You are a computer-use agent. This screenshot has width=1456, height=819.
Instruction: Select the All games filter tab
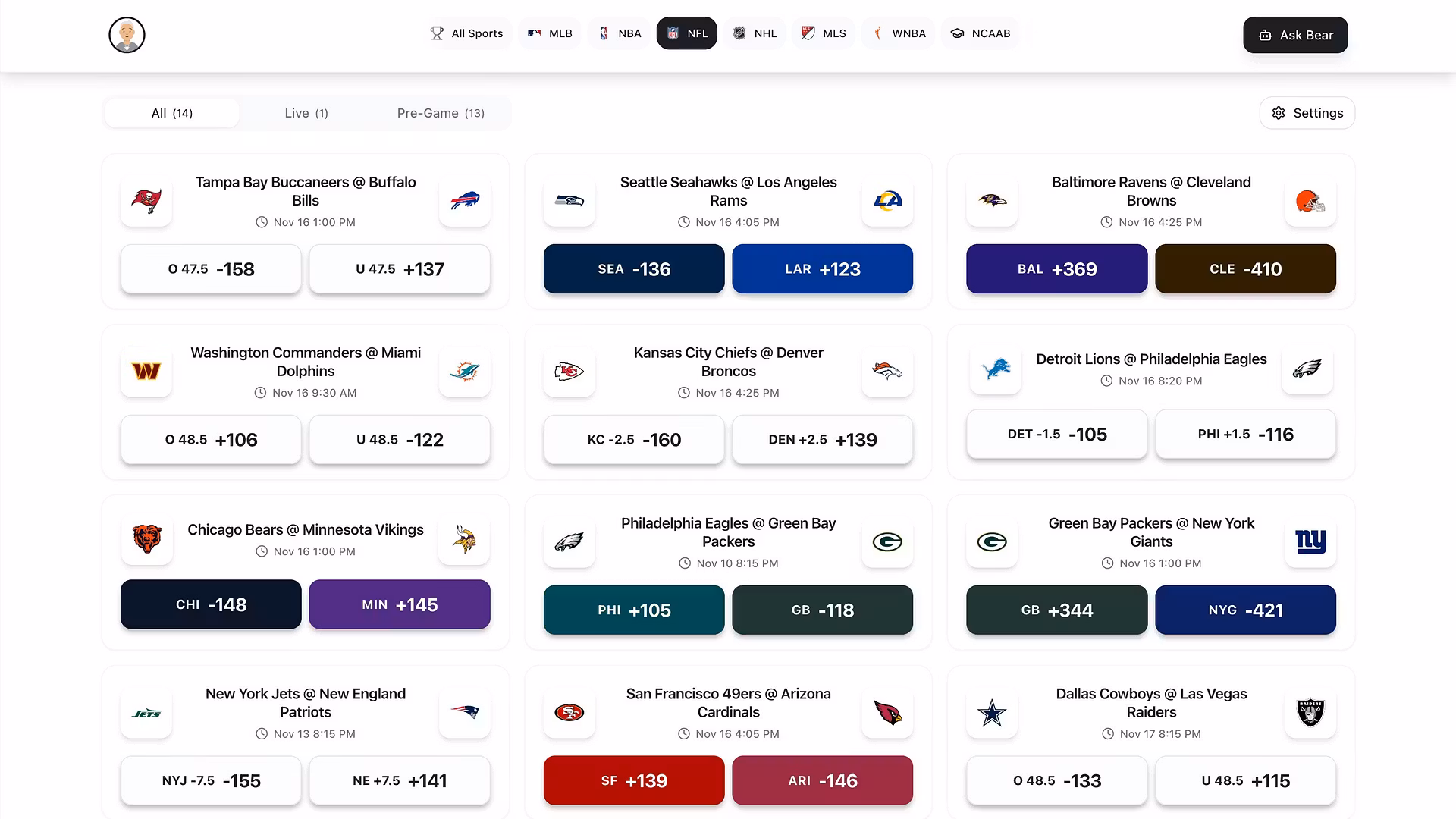tap(172, 113)
